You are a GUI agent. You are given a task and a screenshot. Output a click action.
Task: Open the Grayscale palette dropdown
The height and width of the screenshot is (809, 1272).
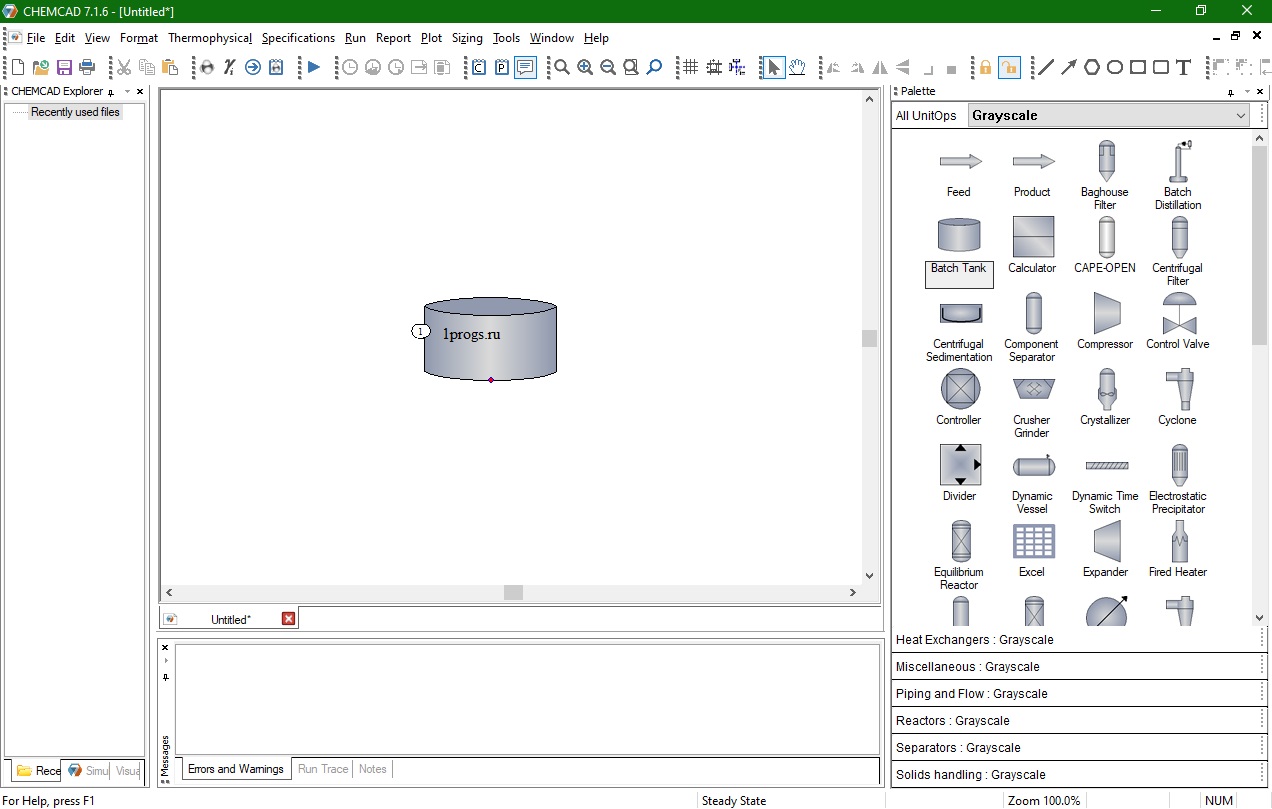1110,115
